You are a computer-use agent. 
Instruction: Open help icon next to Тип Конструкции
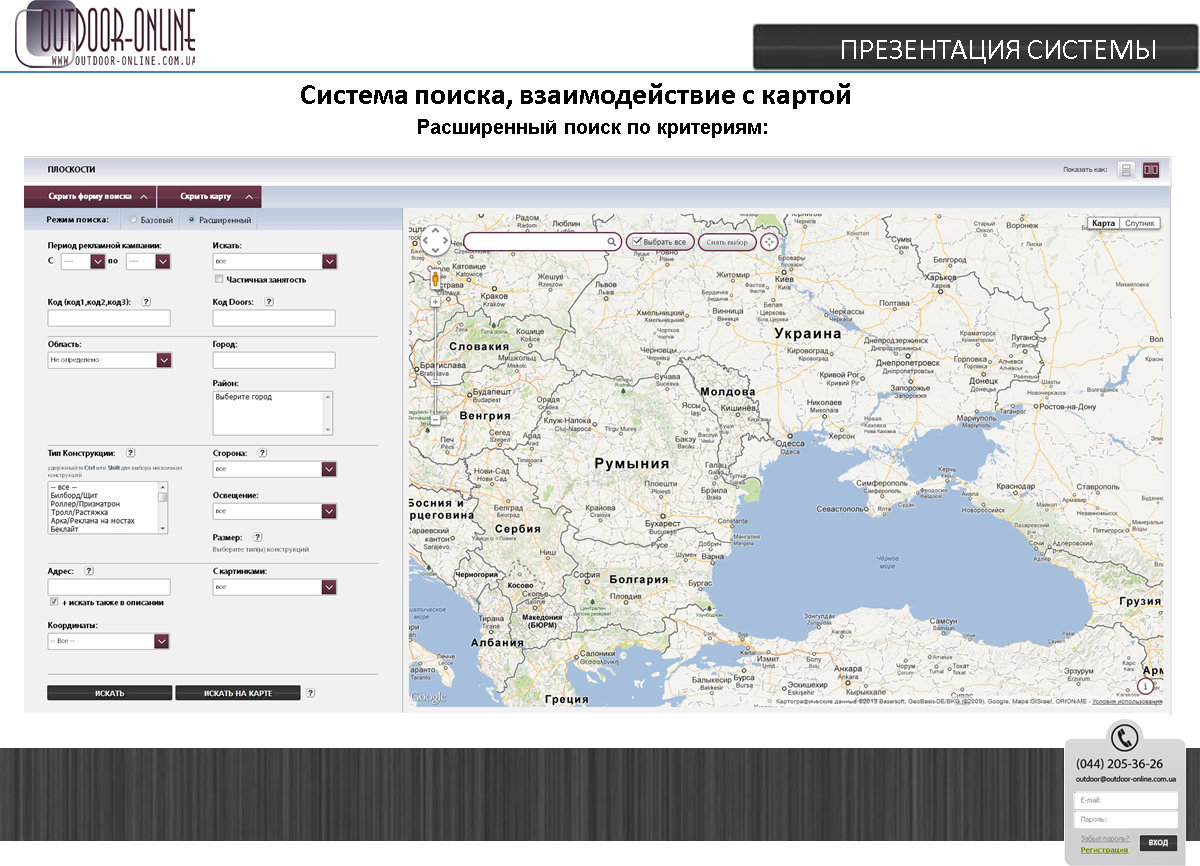click(x=131, y=453)
